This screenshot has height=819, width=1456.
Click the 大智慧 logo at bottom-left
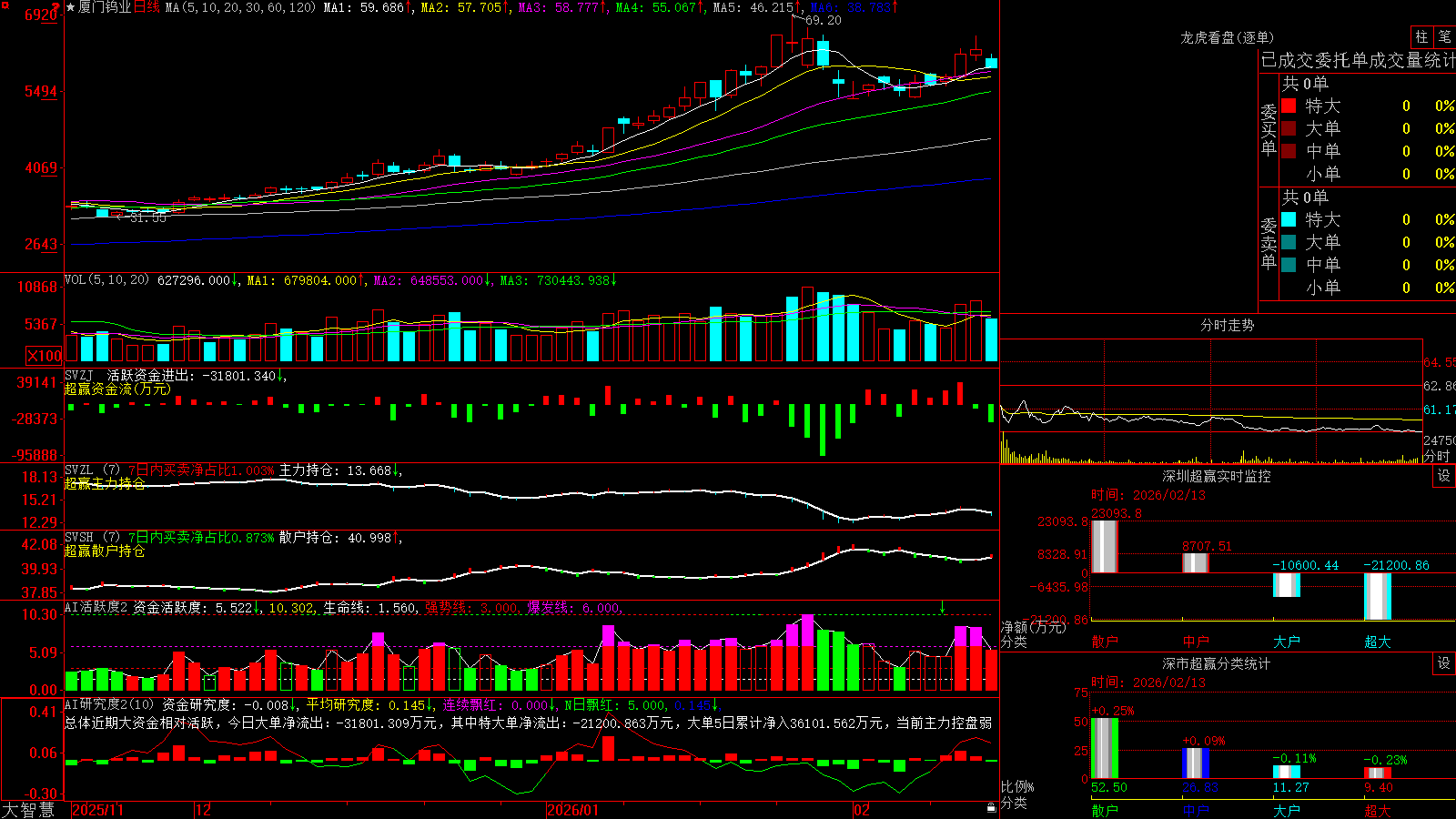28,809
